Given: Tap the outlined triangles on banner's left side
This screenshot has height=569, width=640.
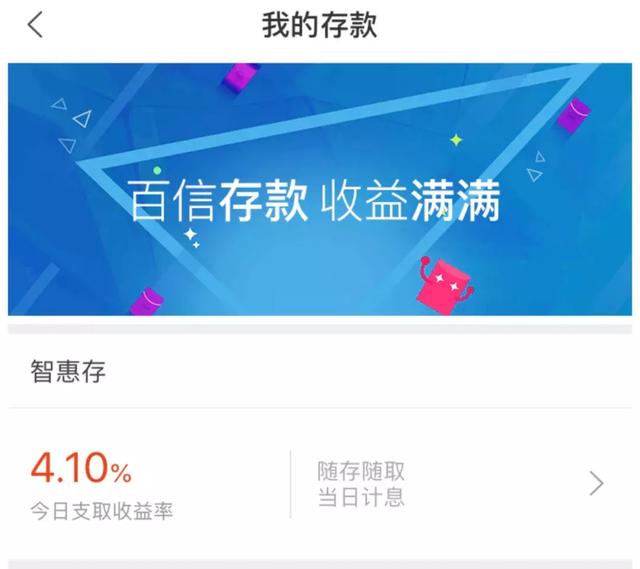Looking at the screenshot, I should pos(71,125).
